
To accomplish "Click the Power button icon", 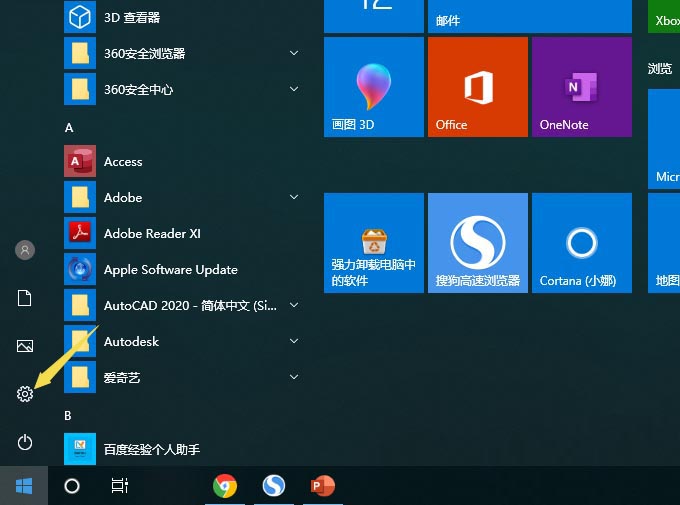I will coord(25,443).
